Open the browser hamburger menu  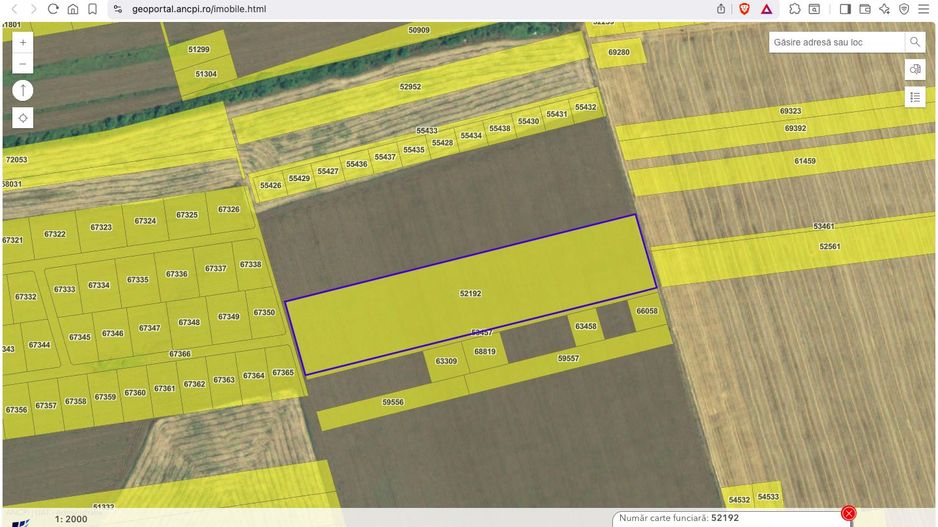coord(924,9)
